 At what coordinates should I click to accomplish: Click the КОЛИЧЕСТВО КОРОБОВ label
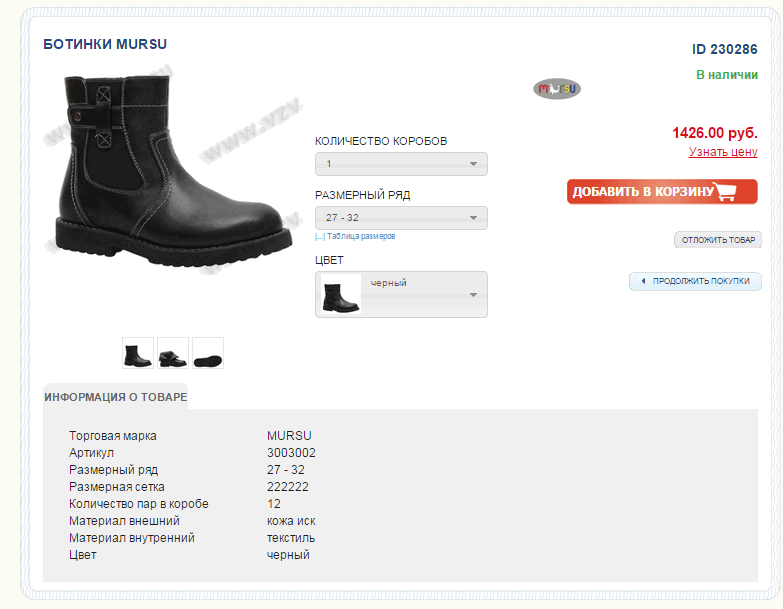click(381, 141)
